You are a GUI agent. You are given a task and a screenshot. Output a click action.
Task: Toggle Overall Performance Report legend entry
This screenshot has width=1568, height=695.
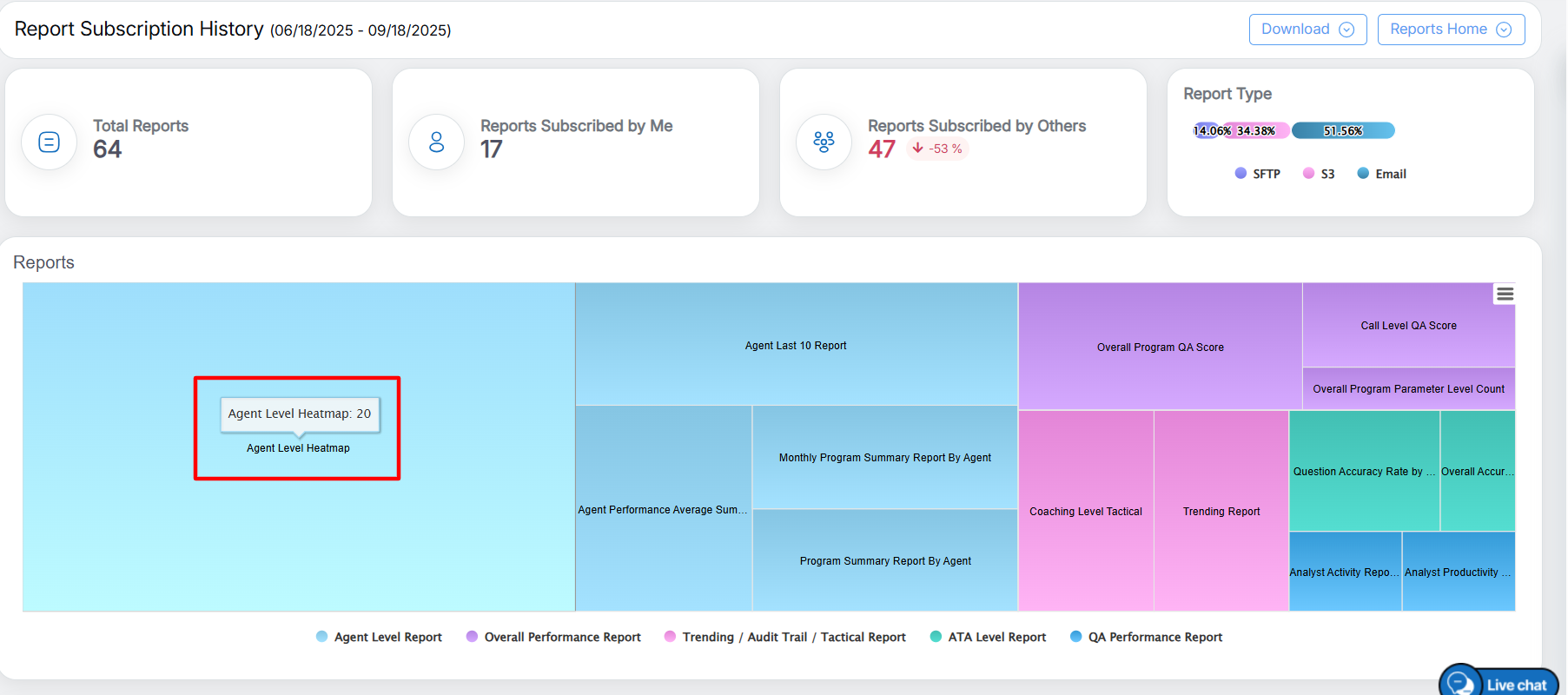553,637
